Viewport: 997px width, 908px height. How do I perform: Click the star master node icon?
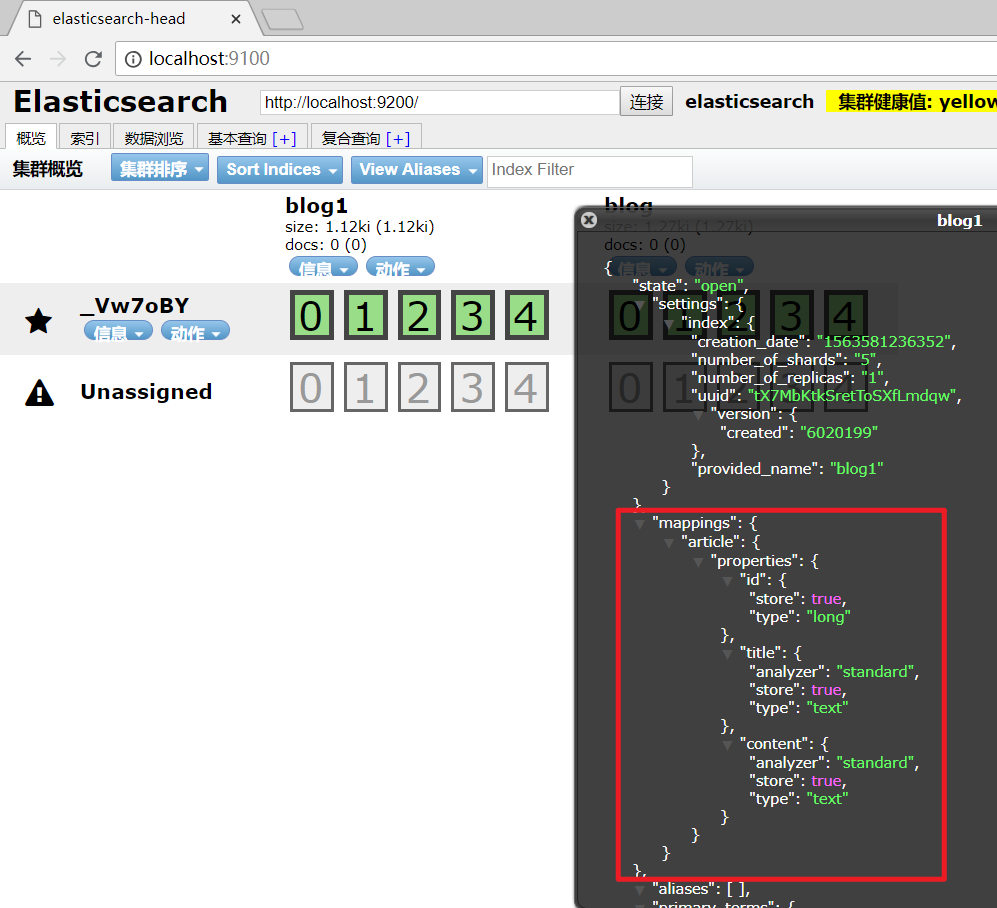coord(39,321)
